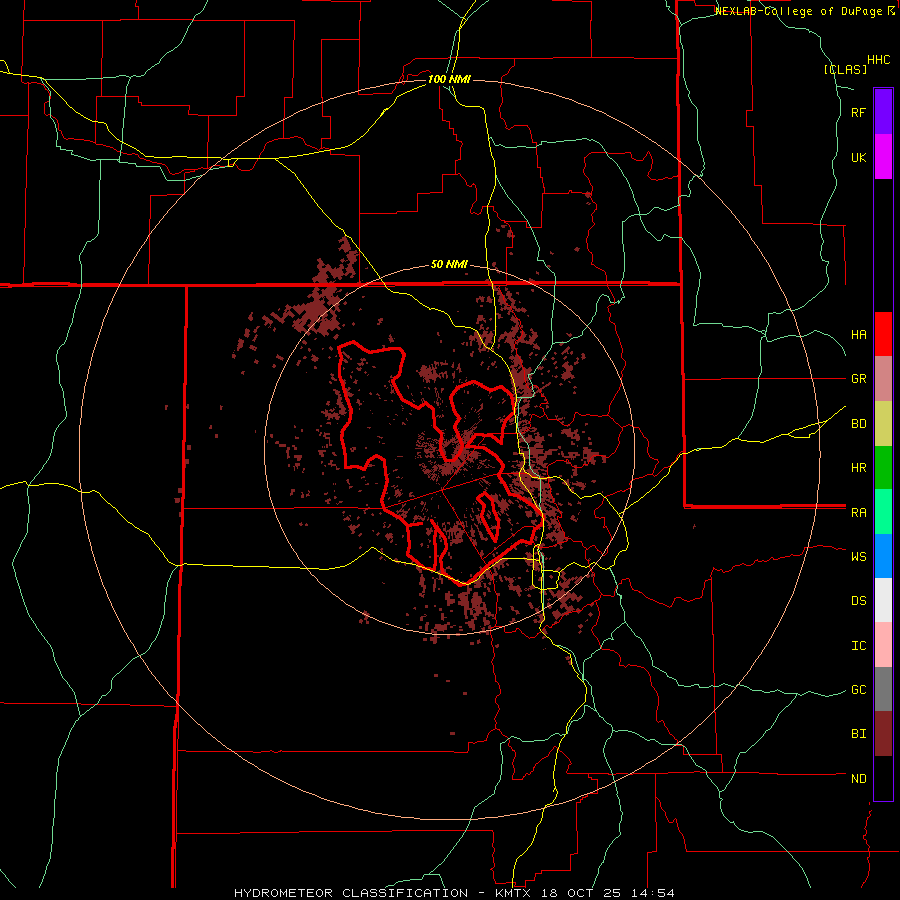Click the 100 NMI range ring label

(x=449, y=79)
